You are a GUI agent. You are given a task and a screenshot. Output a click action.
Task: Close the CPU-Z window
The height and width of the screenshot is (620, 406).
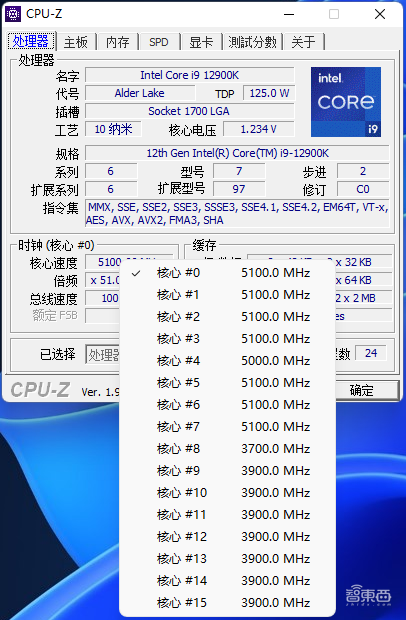click(x=380, y=14)
